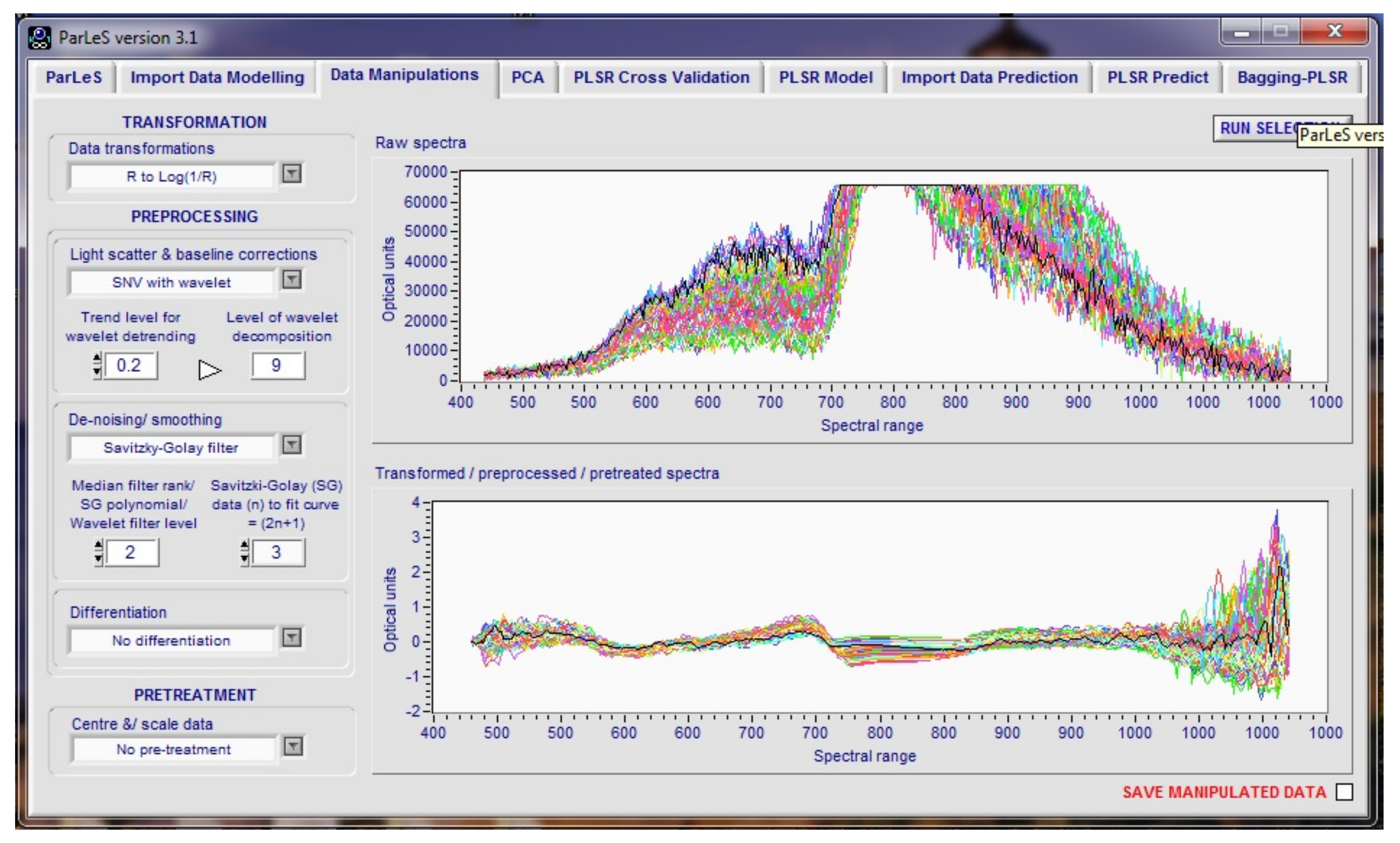Expand the Differentiation dropdown arrow

[x=291, y=637]
